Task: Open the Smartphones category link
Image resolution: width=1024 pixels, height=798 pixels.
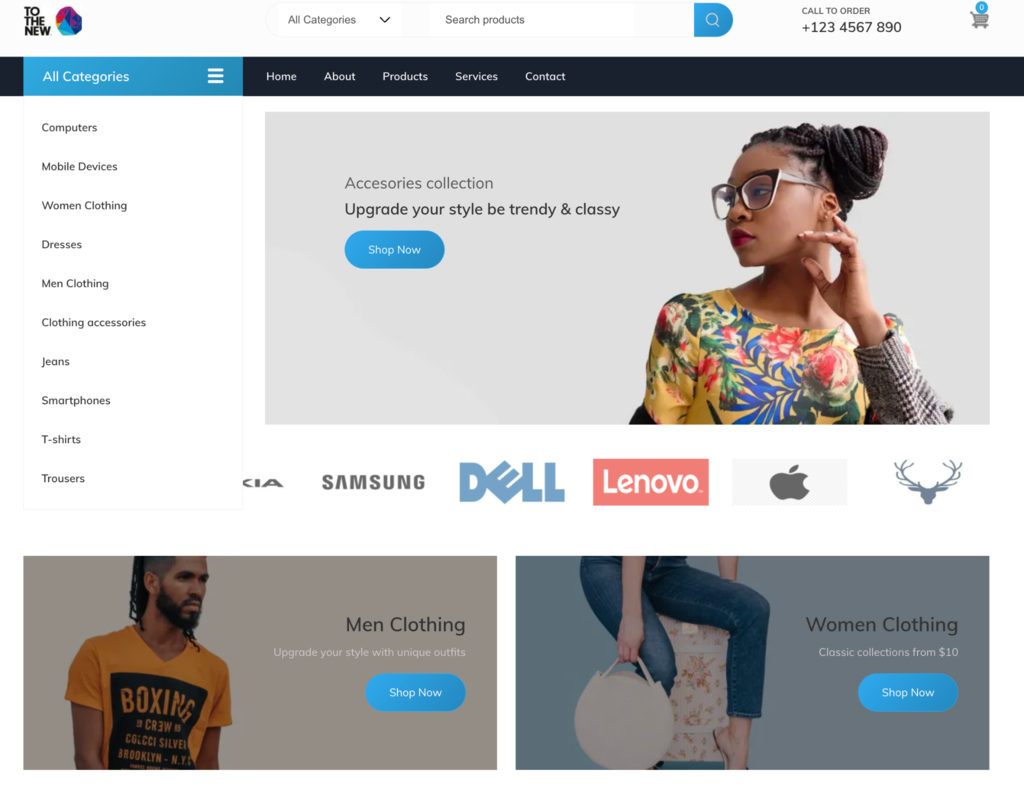Action: pyautogui.click(x=76, y=400)
